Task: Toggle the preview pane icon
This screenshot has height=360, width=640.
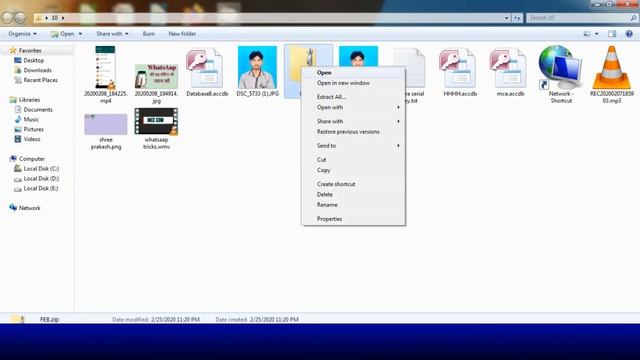Action: point(612,34)
